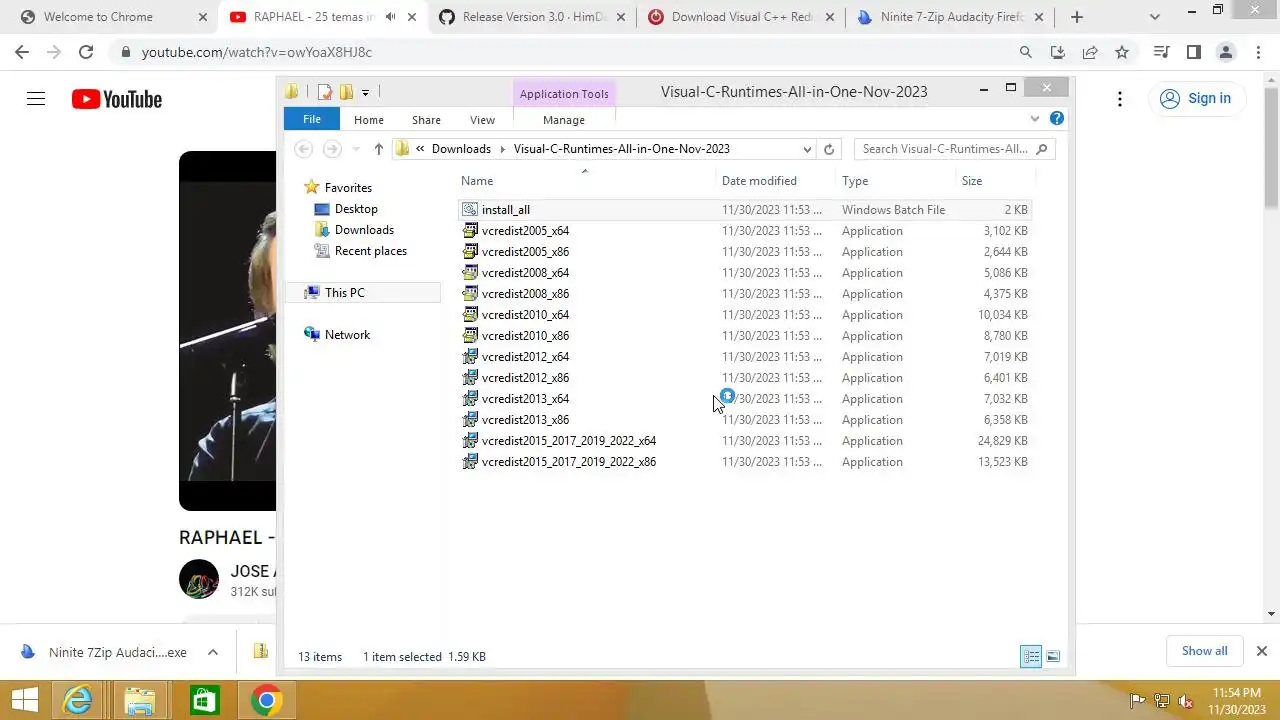Switch to large icons view layout
1280x720 pixels.
1053,656
